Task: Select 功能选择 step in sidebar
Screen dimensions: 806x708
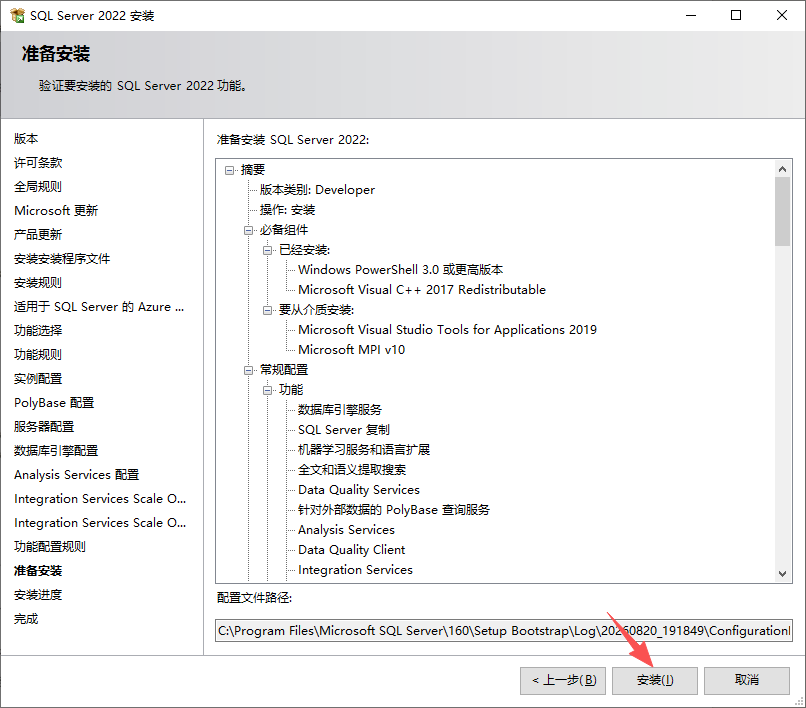Action: coord(38,331)
